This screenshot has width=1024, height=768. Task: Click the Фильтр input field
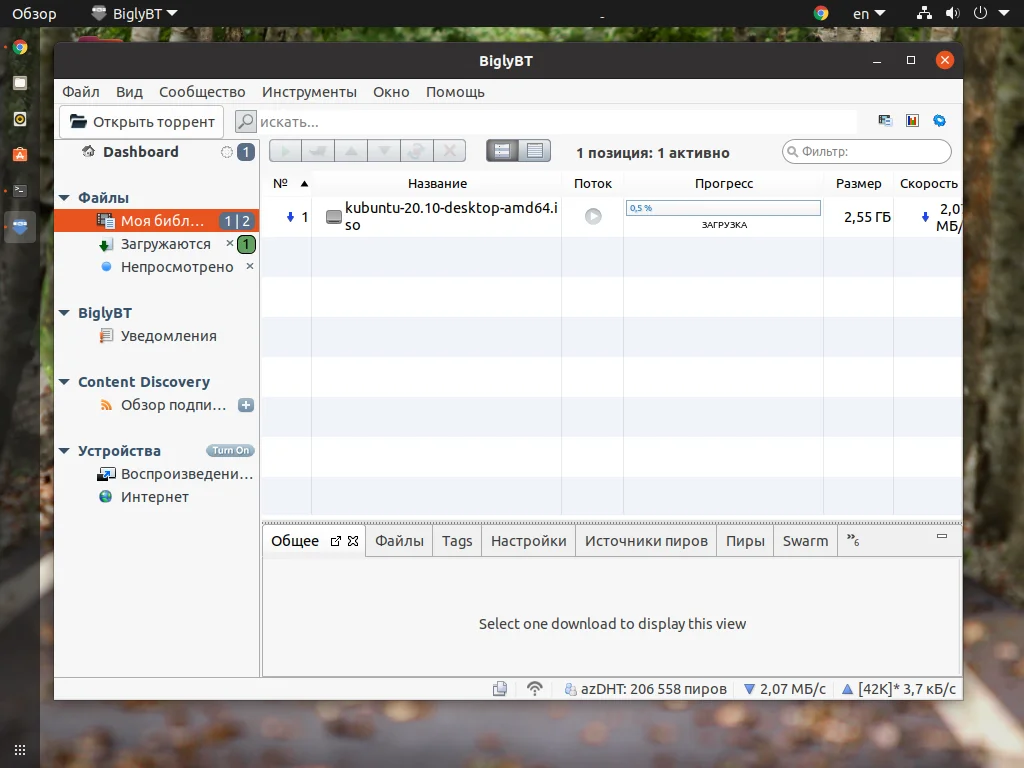pos(867,152)
